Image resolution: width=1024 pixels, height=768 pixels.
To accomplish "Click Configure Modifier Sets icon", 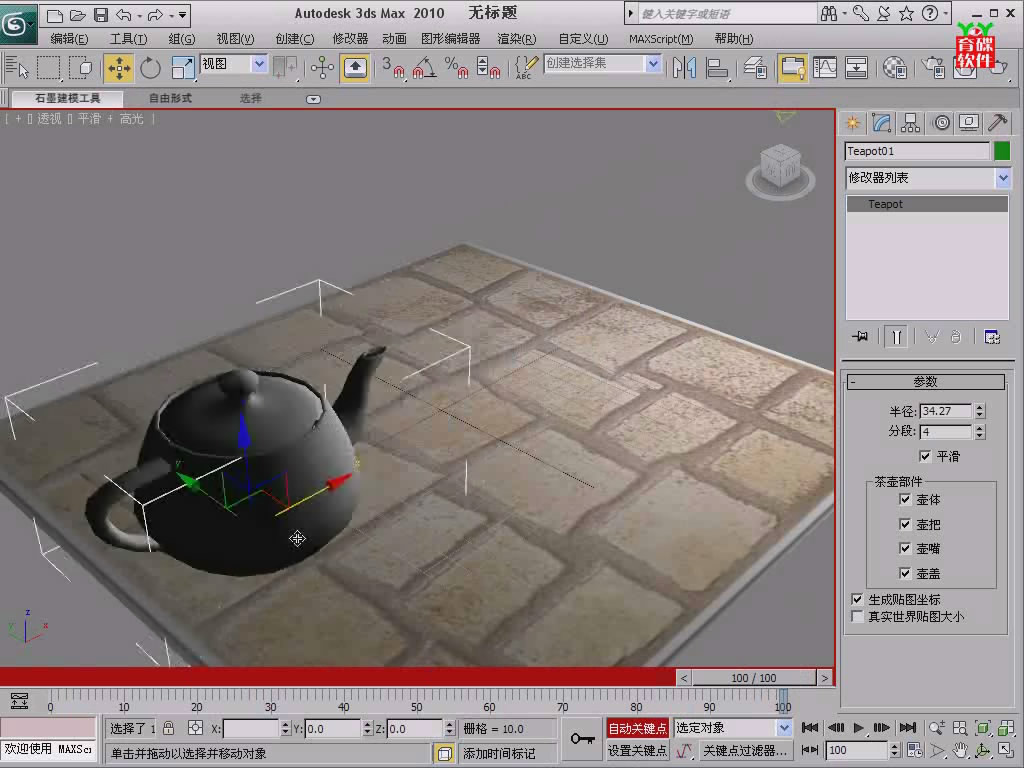I will [x=992, y=336].
